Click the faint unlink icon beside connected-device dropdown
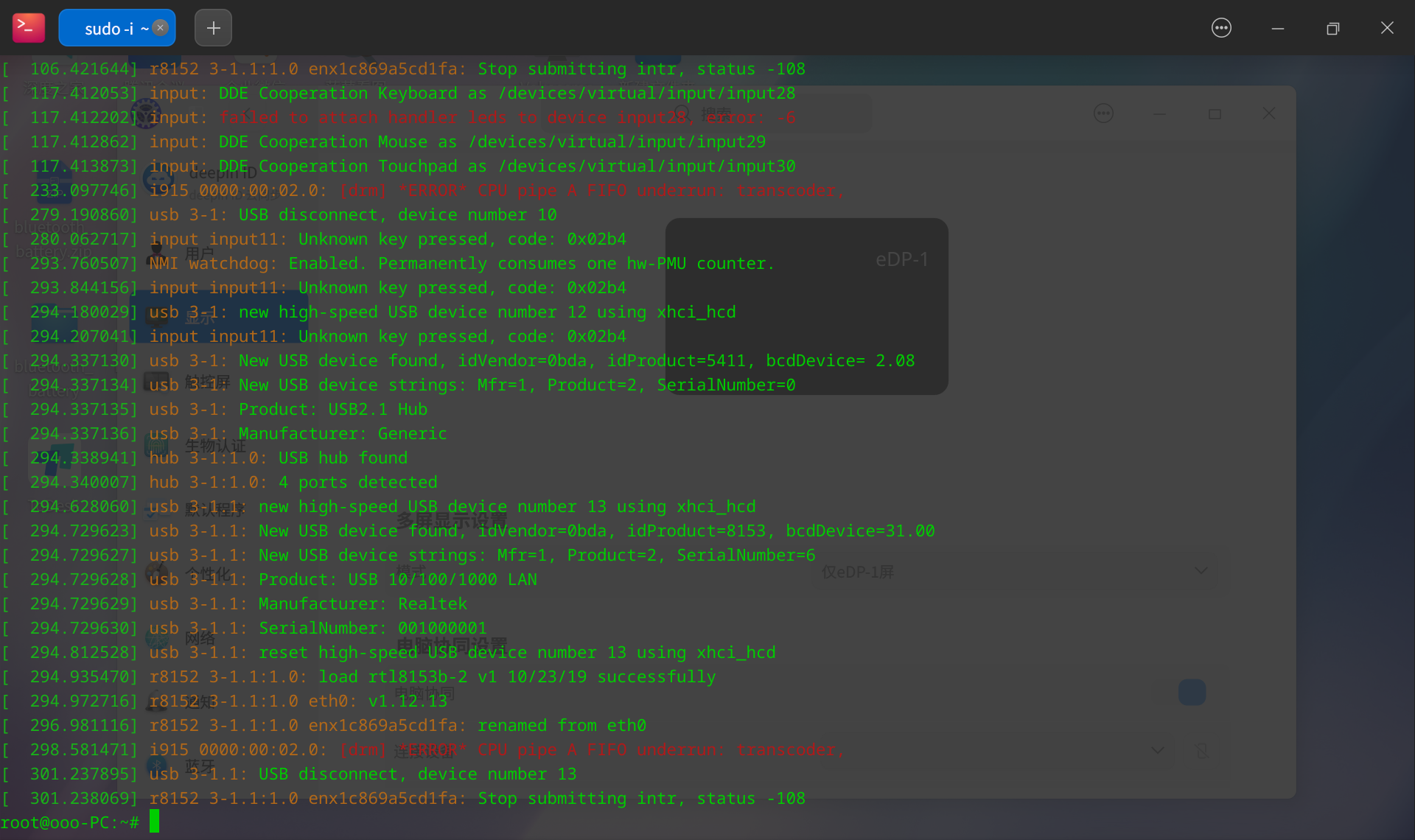1415x840 pixels. click(1201, 751)
